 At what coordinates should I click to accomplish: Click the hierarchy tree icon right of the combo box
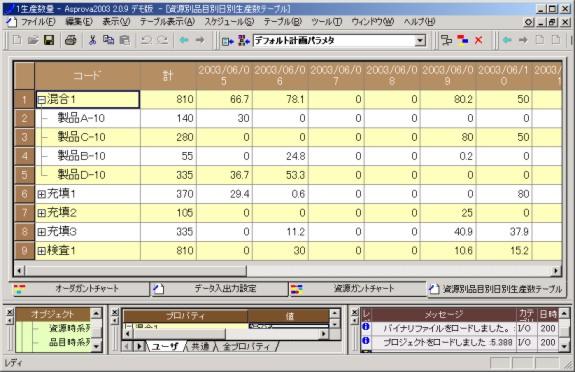point(446,40)
